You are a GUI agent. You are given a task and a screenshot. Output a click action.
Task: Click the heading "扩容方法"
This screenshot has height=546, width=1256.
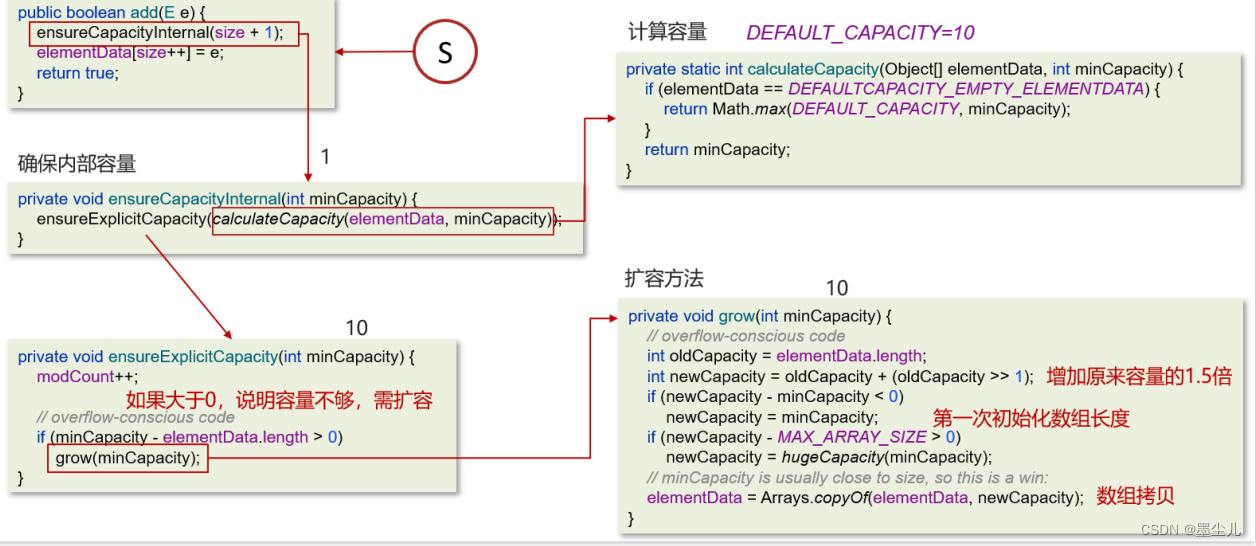coord(664,278)
